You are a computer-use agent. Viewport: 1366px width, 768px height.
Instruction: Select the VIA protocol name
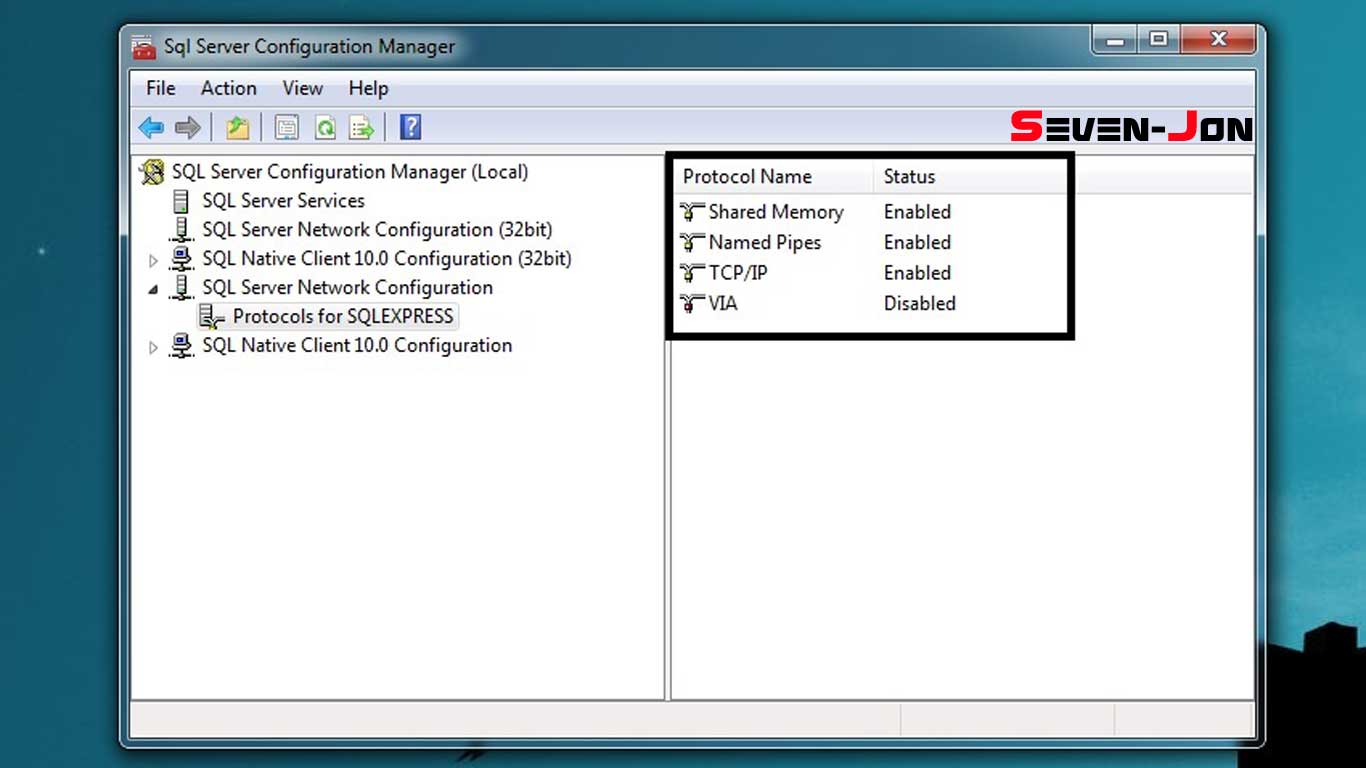pos(723,303)
